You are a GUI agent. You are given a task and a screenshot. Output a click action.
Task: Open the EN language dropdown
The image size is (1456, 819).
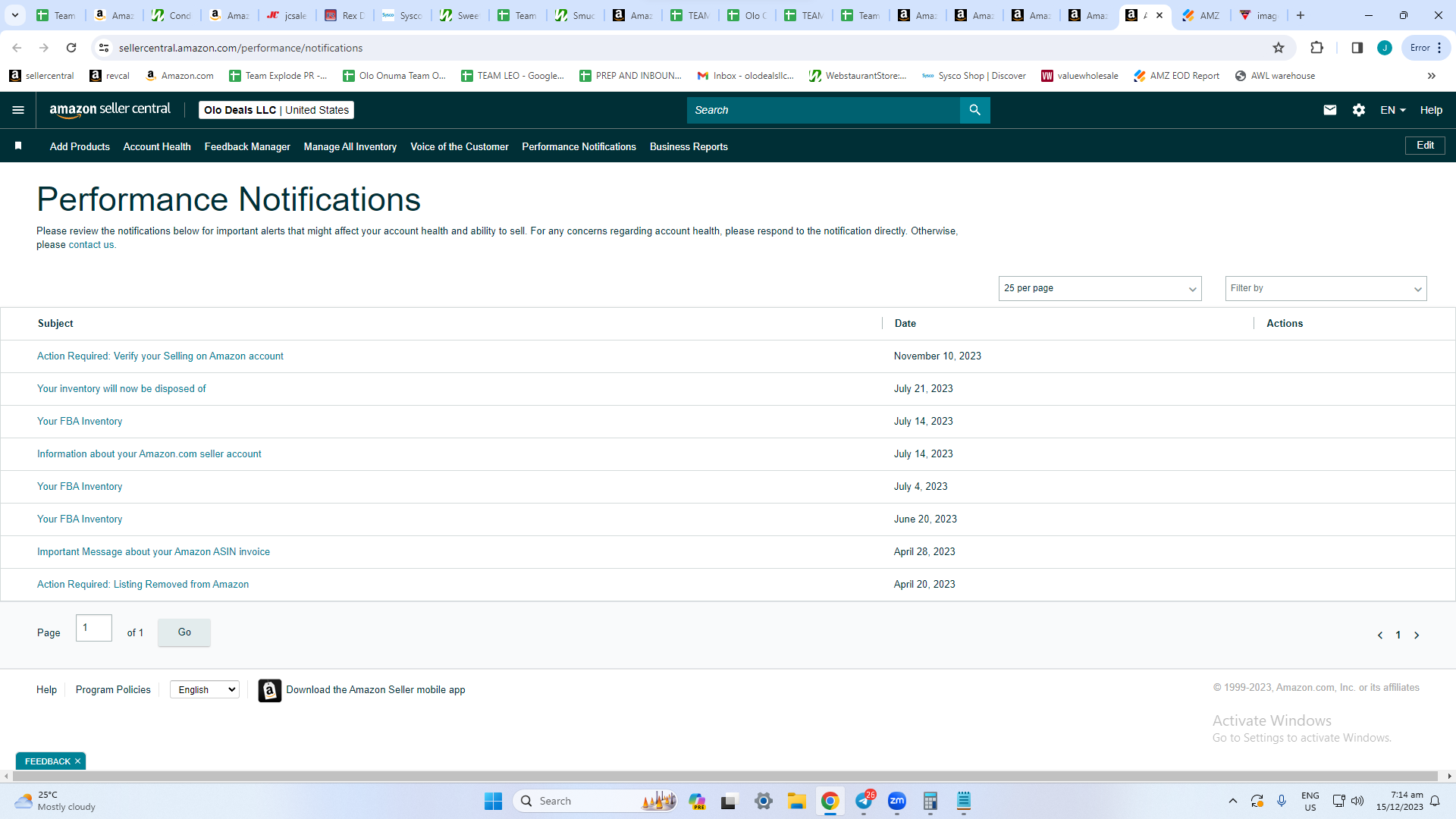tap(1393, 110)
